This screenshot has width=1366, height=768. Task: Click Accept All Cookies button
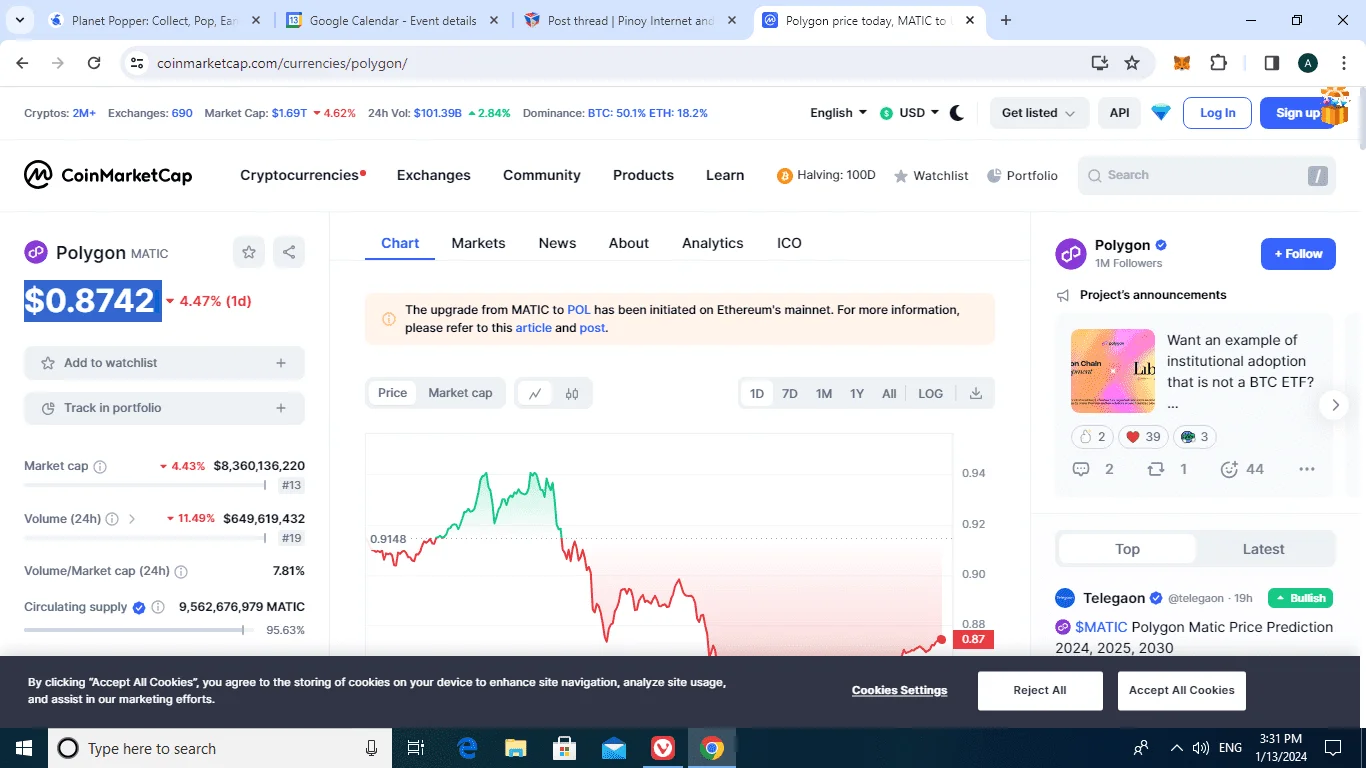pos(1181,690)
